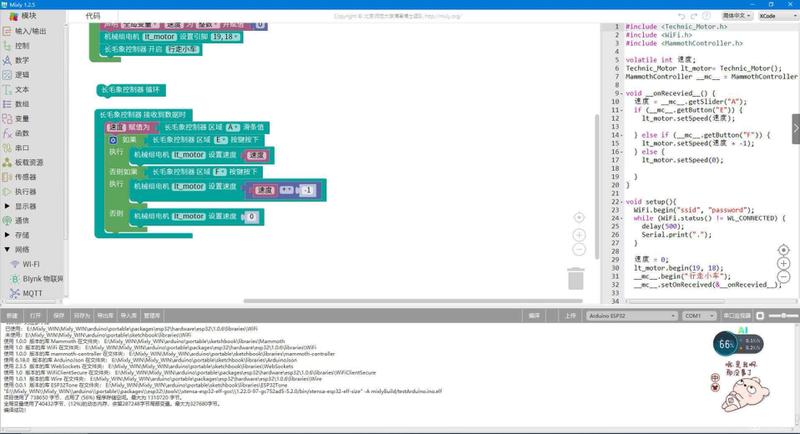Viewport: 800px width, 434px height.
Task: Click the workspace horizontal scrollbar
Action: tap(413, 301)
